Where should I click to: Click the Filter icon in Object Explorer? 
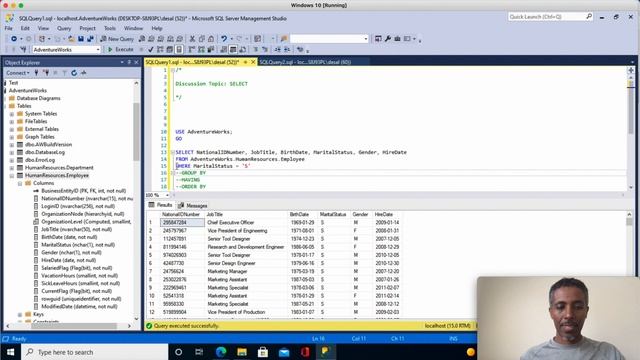(x=64, y=73)
